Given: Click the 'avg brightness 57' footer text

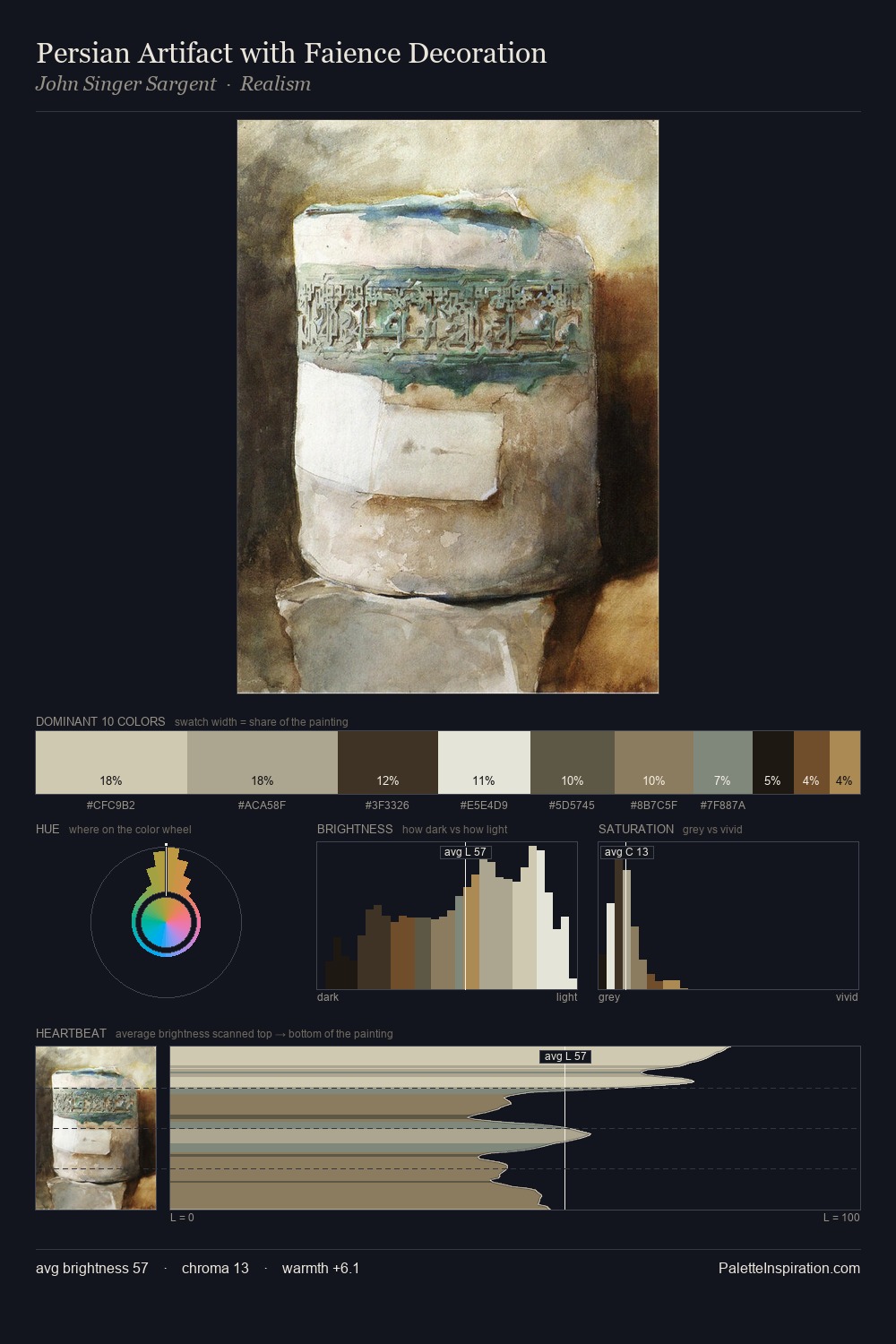Looking at the screenshot, I should [x=92, y=1268].
